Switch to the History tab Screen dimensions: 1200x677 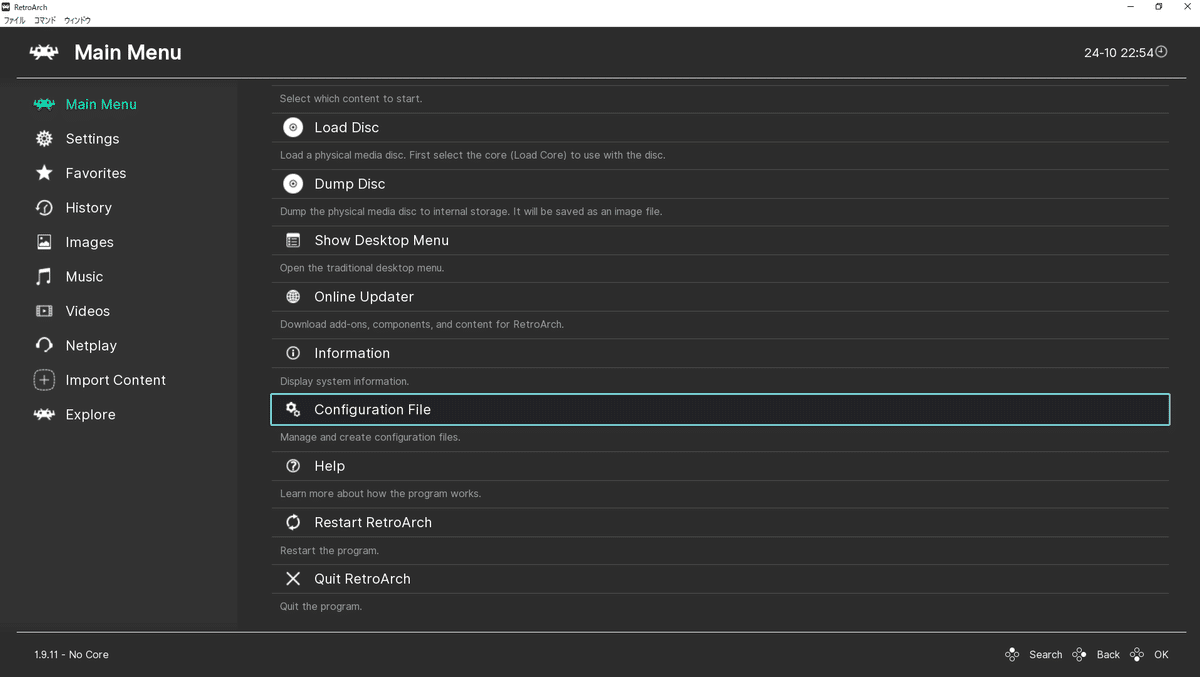click(88, 208)
